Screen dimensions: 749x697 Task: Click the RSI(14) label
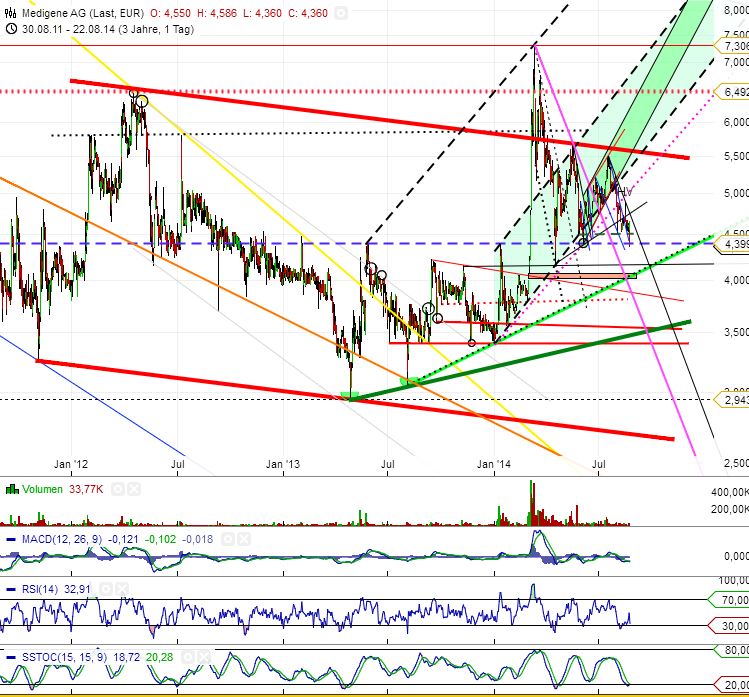[40, 590]
